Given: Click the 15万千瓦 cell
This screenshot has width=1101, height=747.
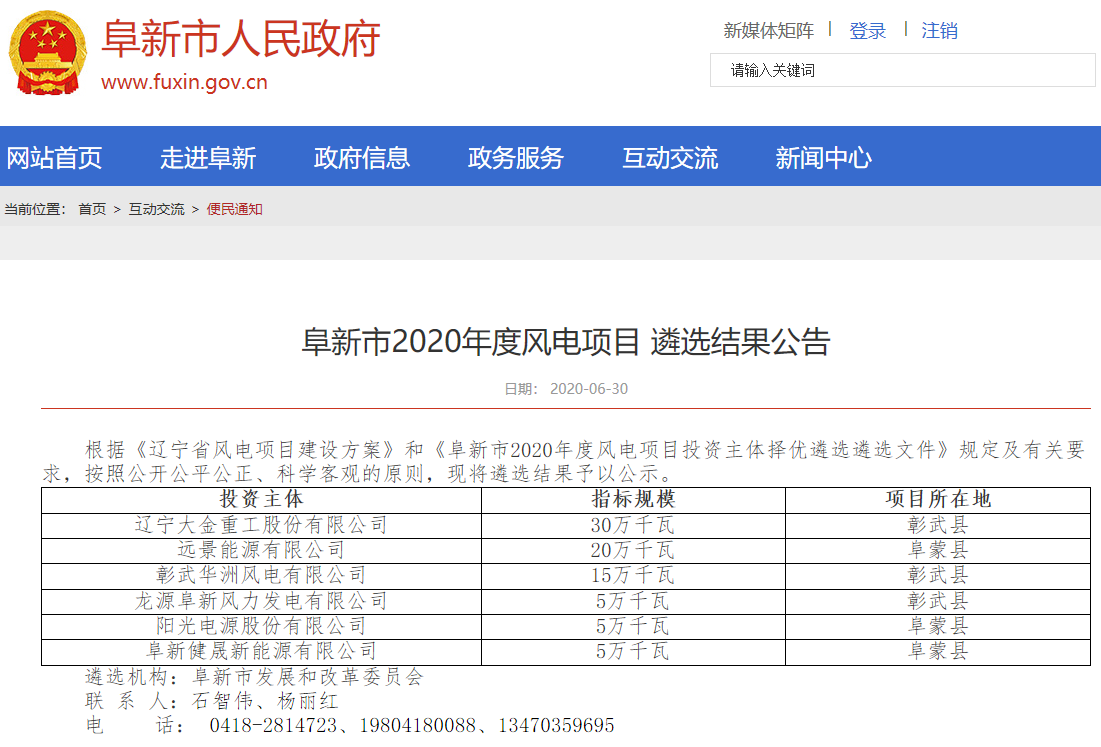Looking at the screenshot, I should (x=633, y=576).
